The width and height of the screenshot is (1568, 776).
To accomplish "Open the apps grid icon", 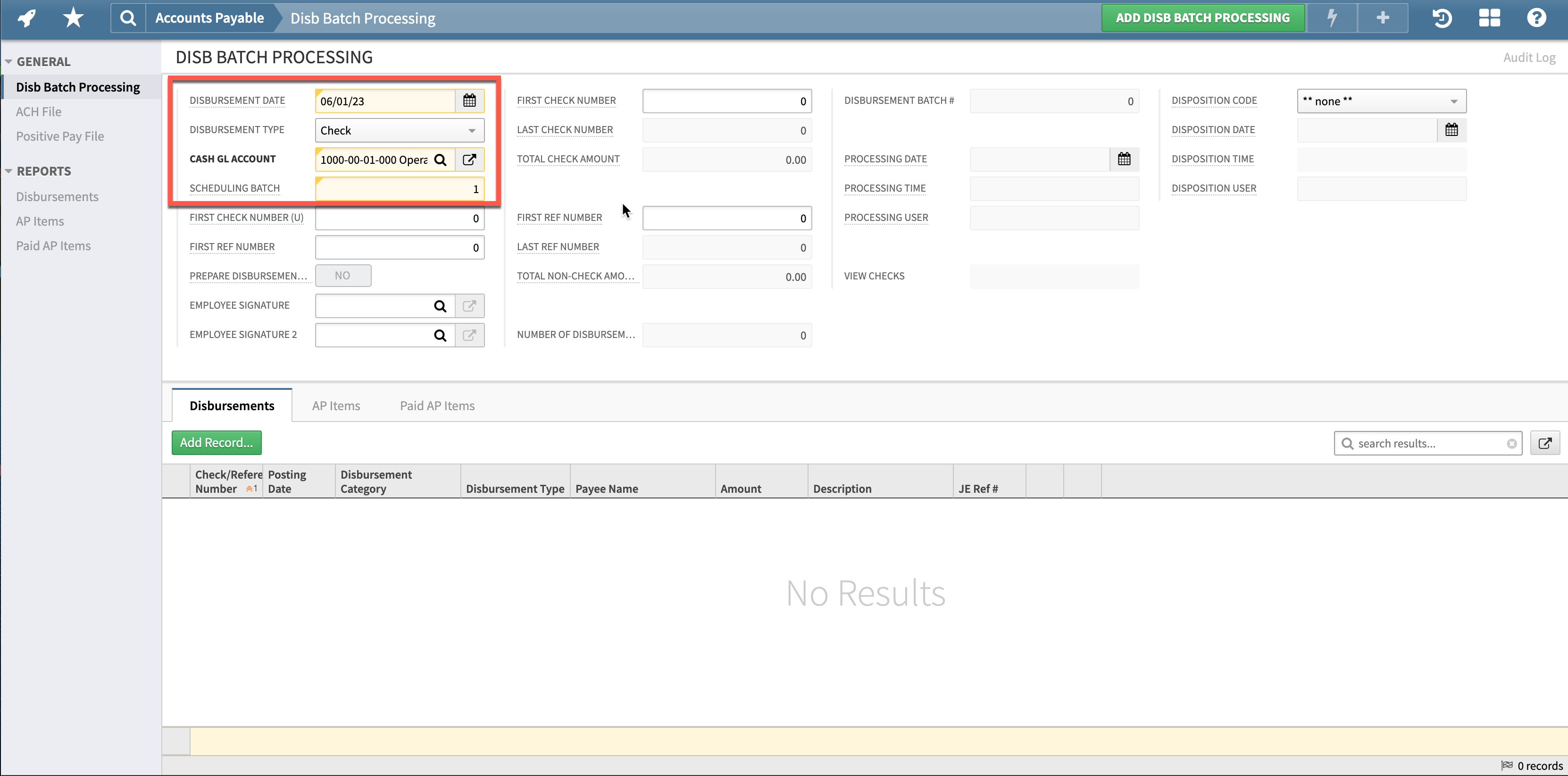I will (x=1490, y=17).
